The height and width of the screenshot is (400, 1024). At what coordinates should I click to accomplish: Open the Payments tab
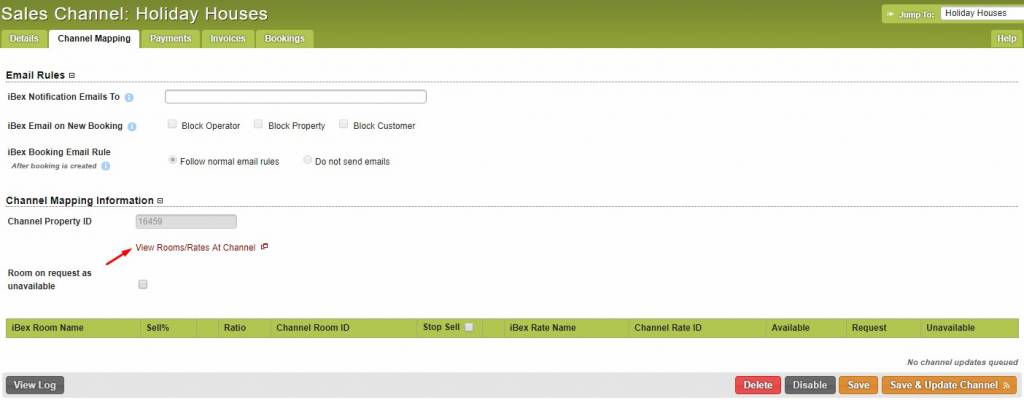coord(170,39)
